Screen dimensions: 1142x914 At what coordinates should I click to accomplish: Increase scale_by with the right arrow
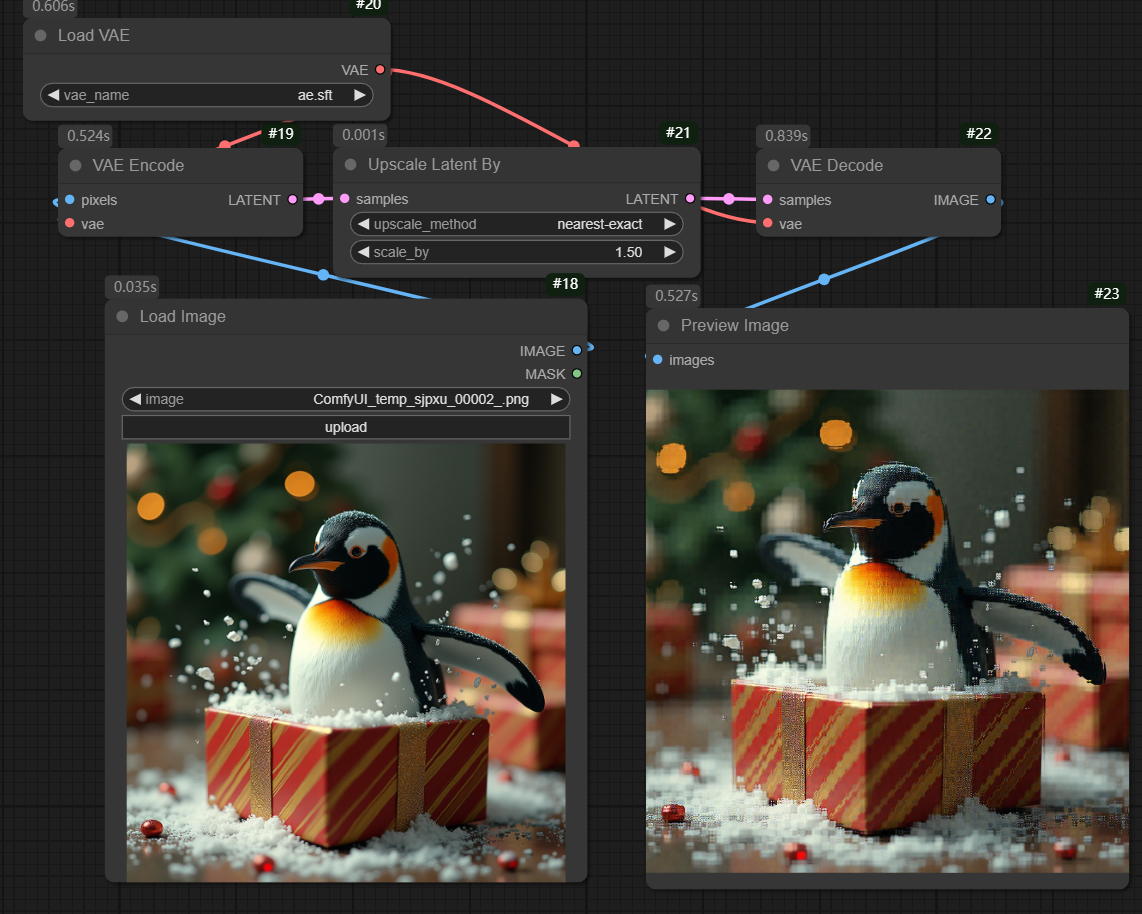tap(668, 252)
